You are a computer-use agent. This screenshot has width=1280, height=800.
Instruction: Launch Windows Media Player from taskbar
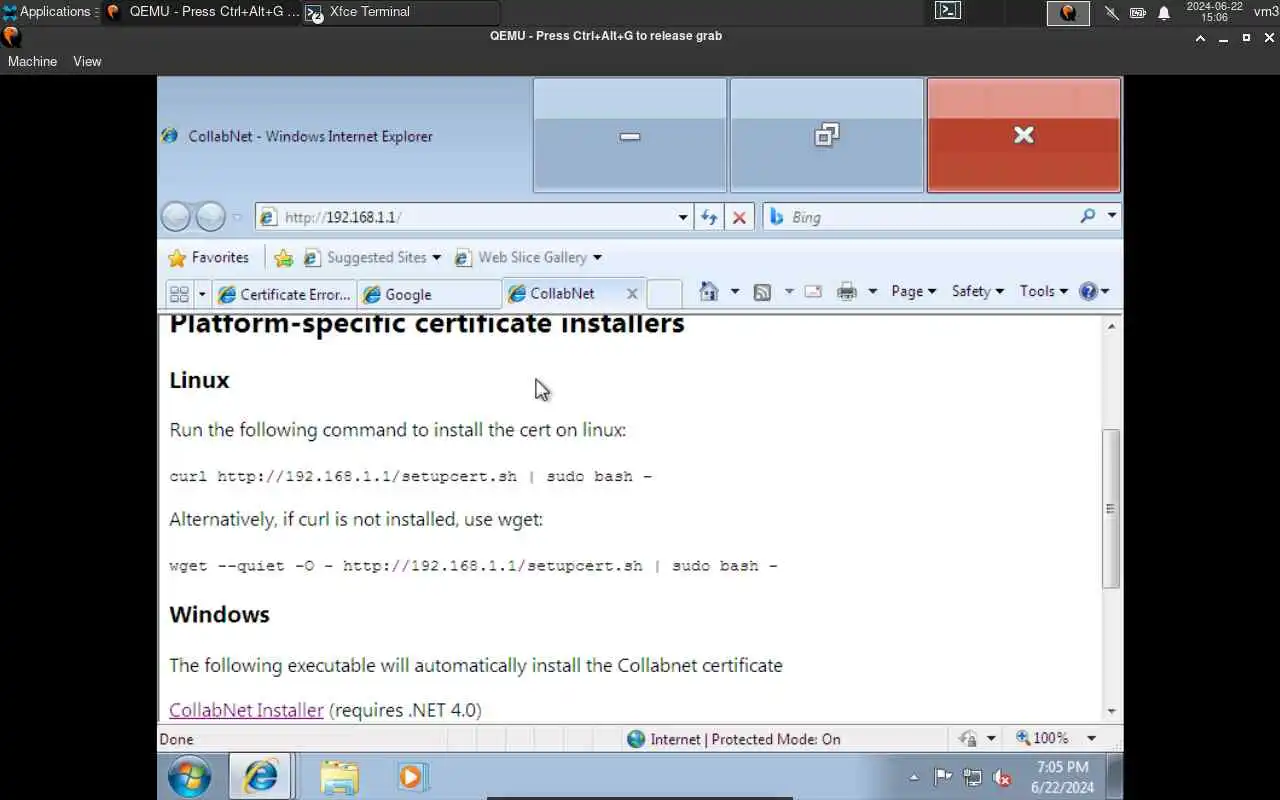point(411,777)
